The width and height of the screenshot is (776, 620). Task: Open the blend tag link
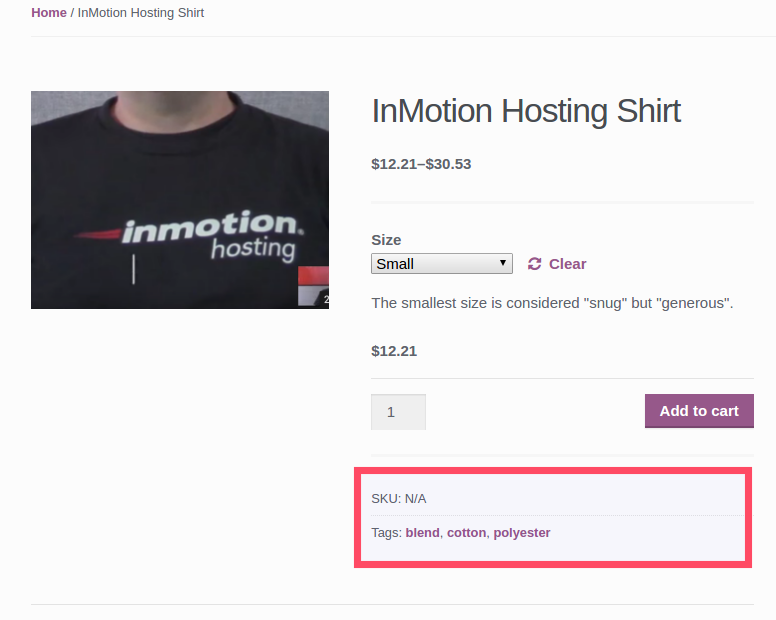[422, 533]
